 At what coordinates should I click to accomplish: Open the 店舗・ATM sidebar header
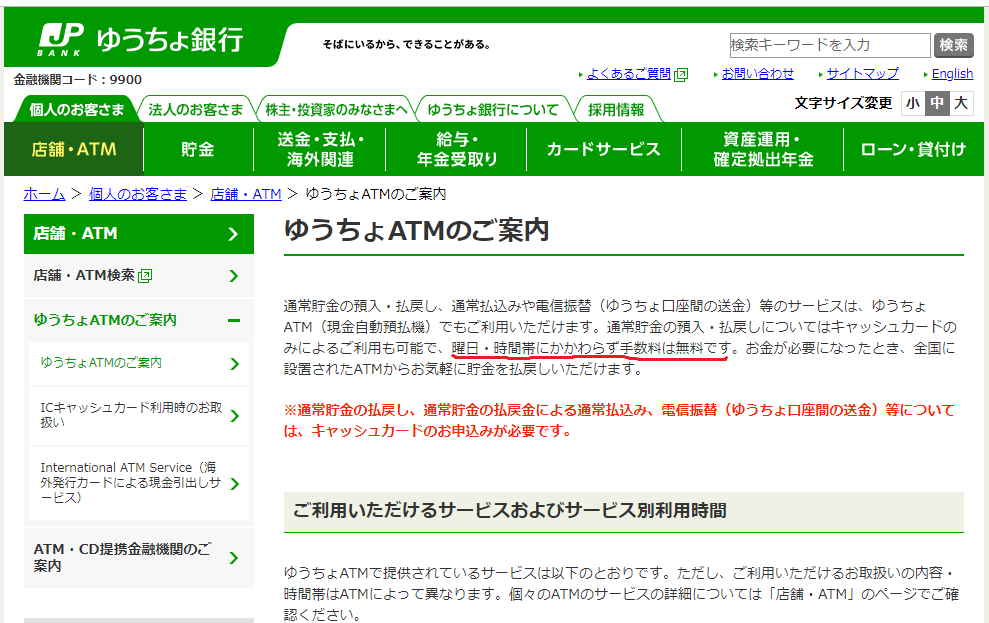pos(139,234)
